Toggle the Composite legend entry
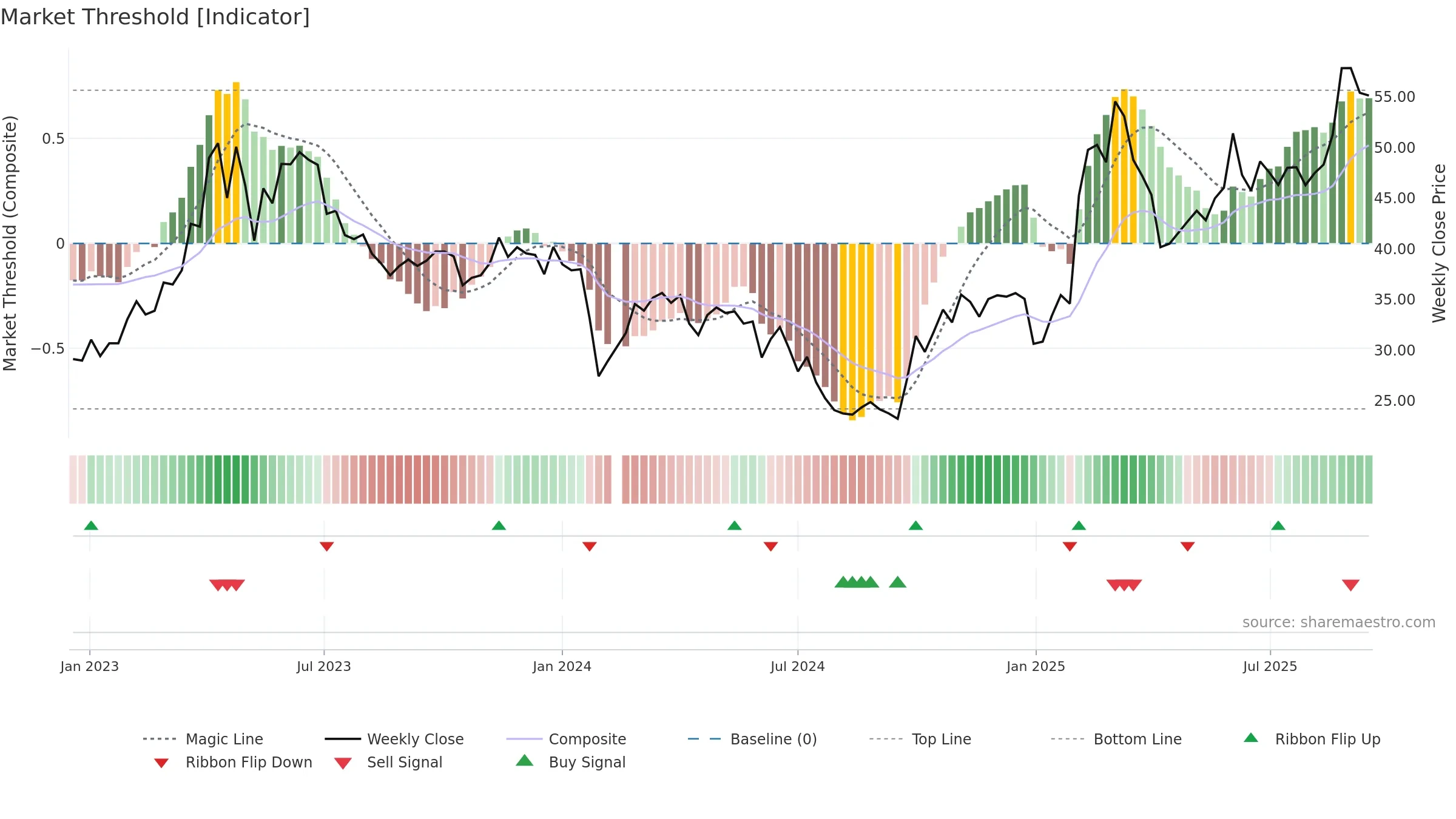1456x819 pixels. click(566, 739)
